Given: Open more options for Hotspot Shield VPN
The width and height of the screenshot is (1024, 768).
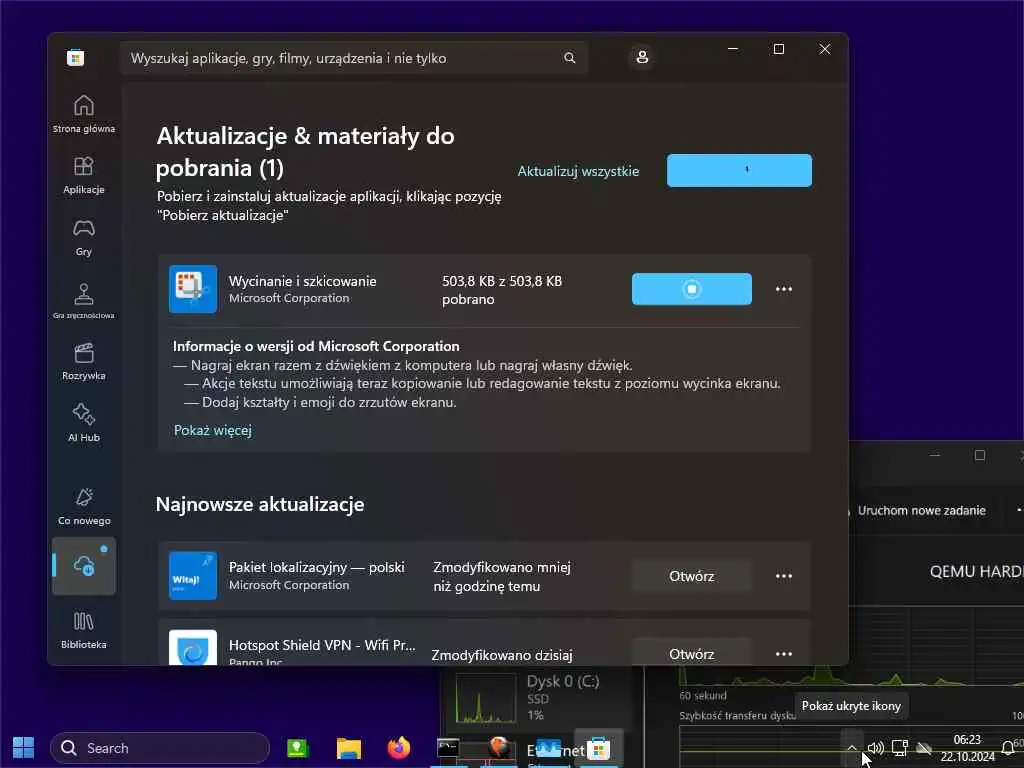Looking at the screenshot, I should coord(784,654).
